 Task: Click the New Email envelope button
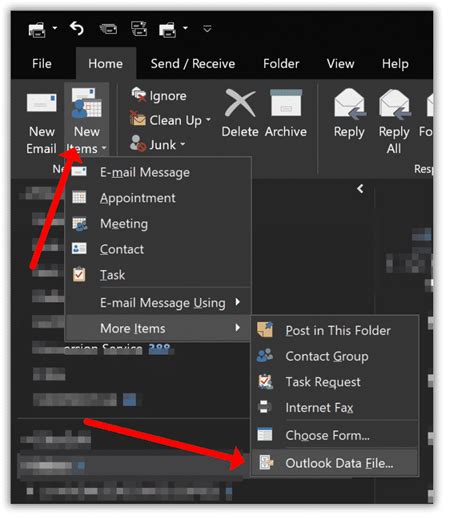pos(41,123)
